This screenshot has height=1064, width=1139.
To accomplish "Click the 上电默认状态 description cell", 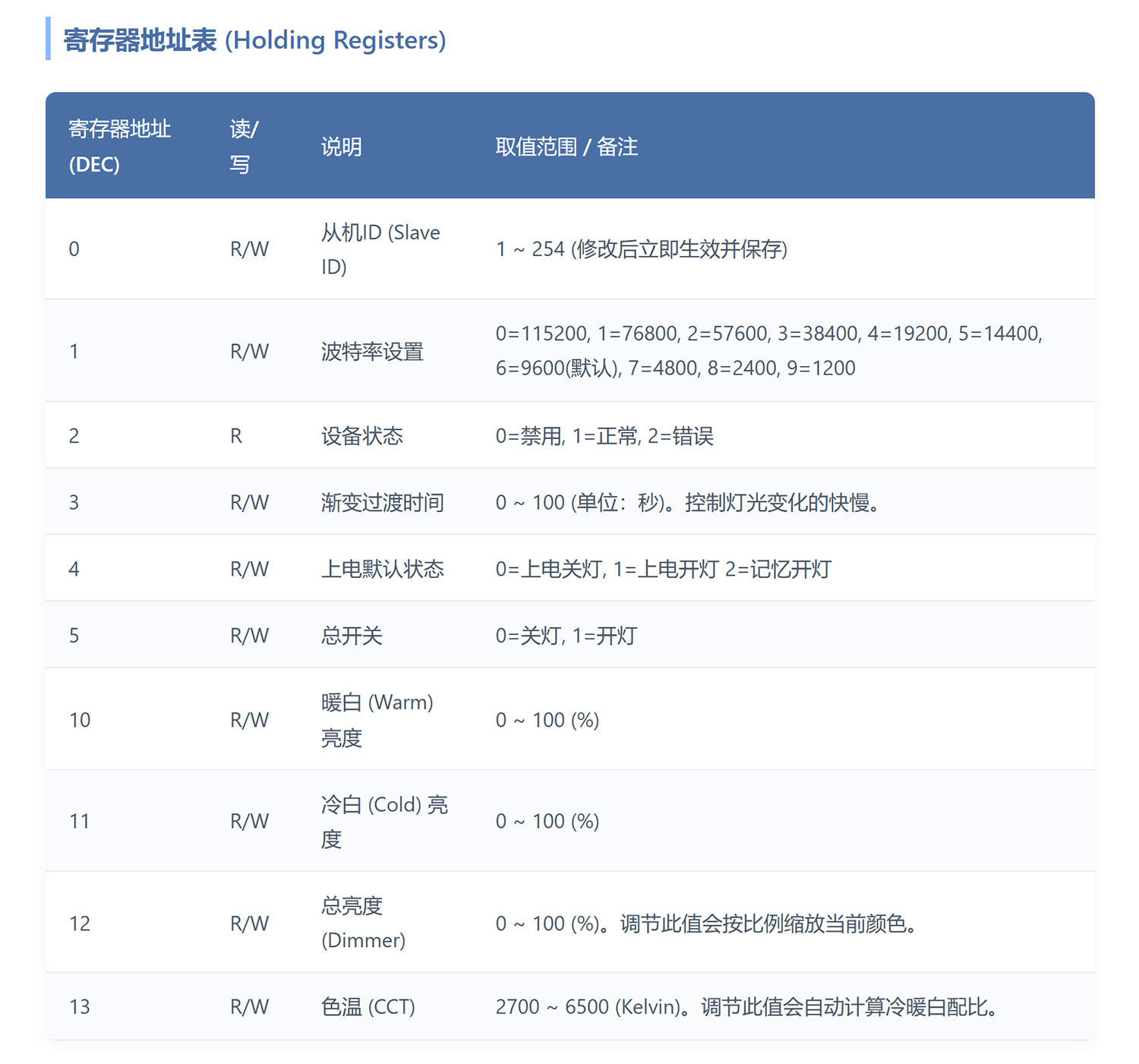I will pyautogui.click(x=382, y=570).
